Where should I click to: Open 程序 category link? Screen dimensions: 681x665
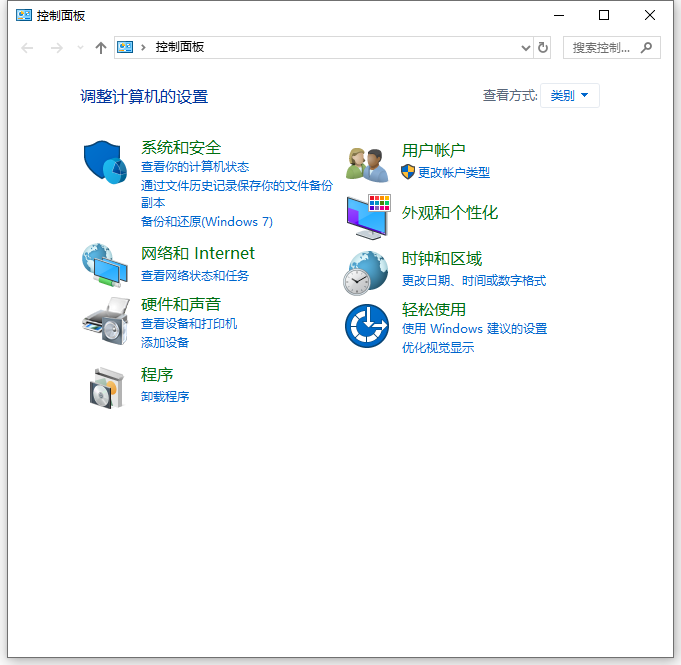157,374
